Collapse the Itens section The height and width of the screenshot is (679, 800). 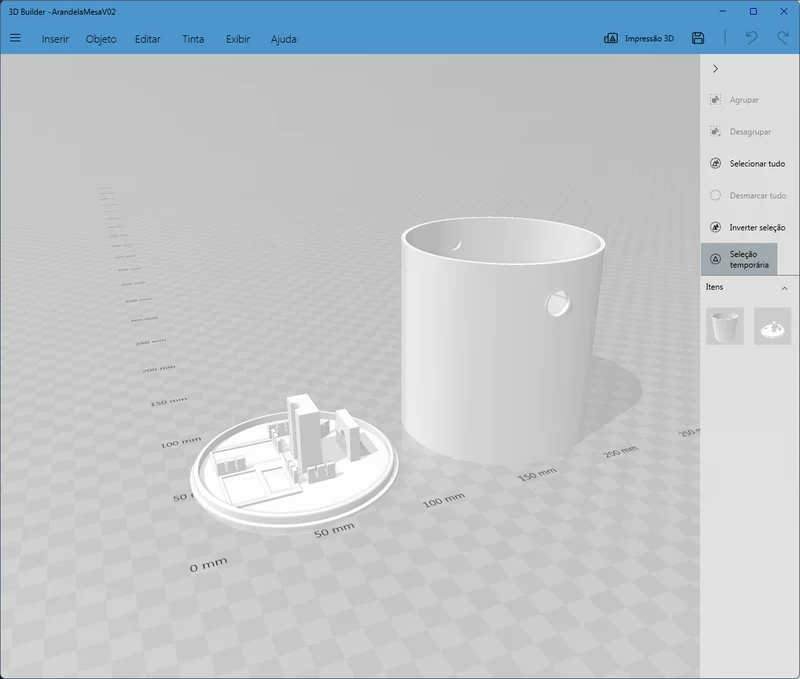pyautogui.click(x=784, y=288)
